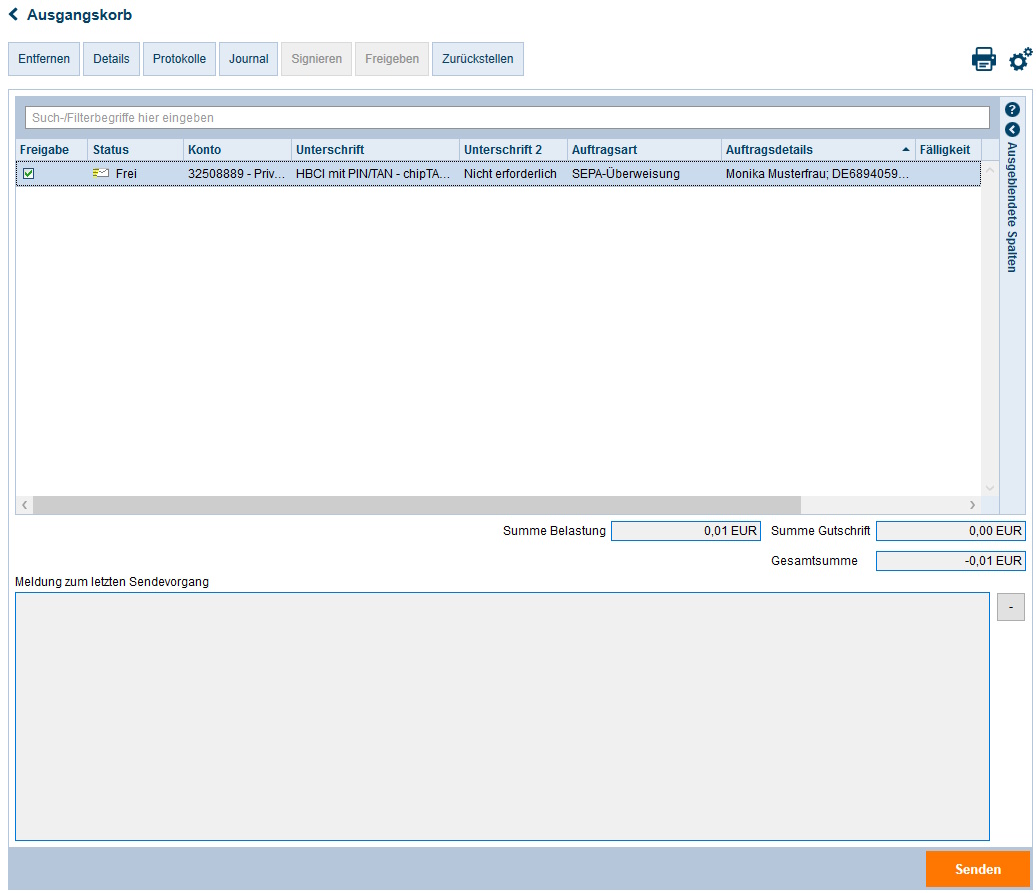Click horizontal scrollbar left arrow
The height and width of the screenshot is (893, 1036).
[x=24, y=505]
